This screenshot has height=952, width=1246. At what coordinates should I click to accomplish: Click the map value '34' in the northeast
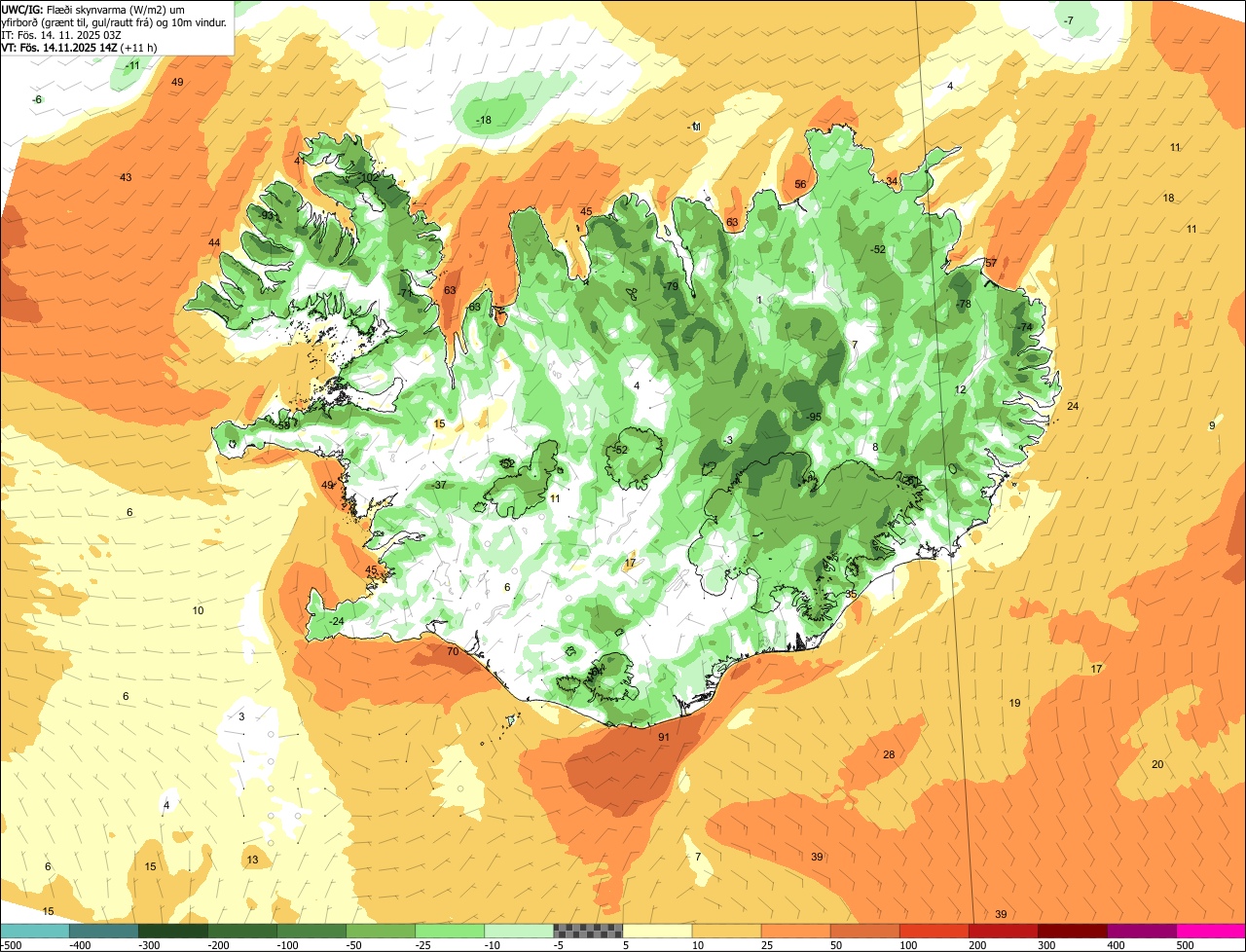[892, 181]
